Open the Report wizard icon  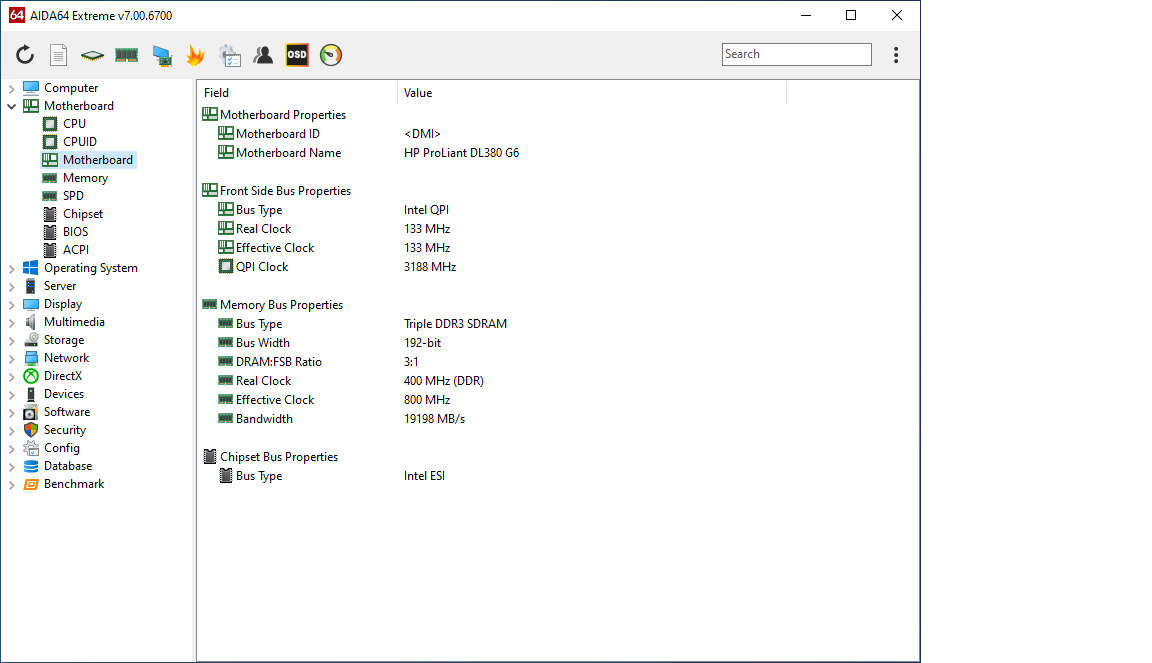pyautogui.click(x=58, y=55)
